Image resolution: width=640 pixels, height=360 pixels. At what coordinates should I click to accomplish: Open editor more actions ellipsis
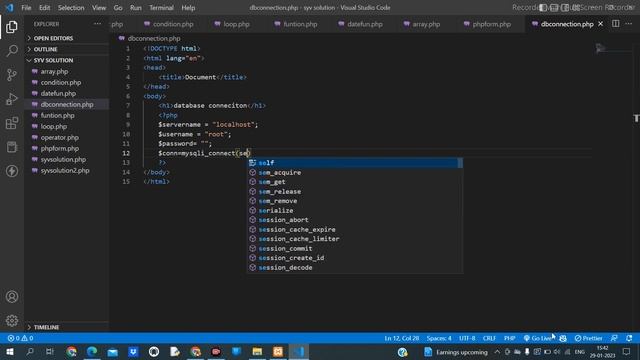click(x=629, y=24)
